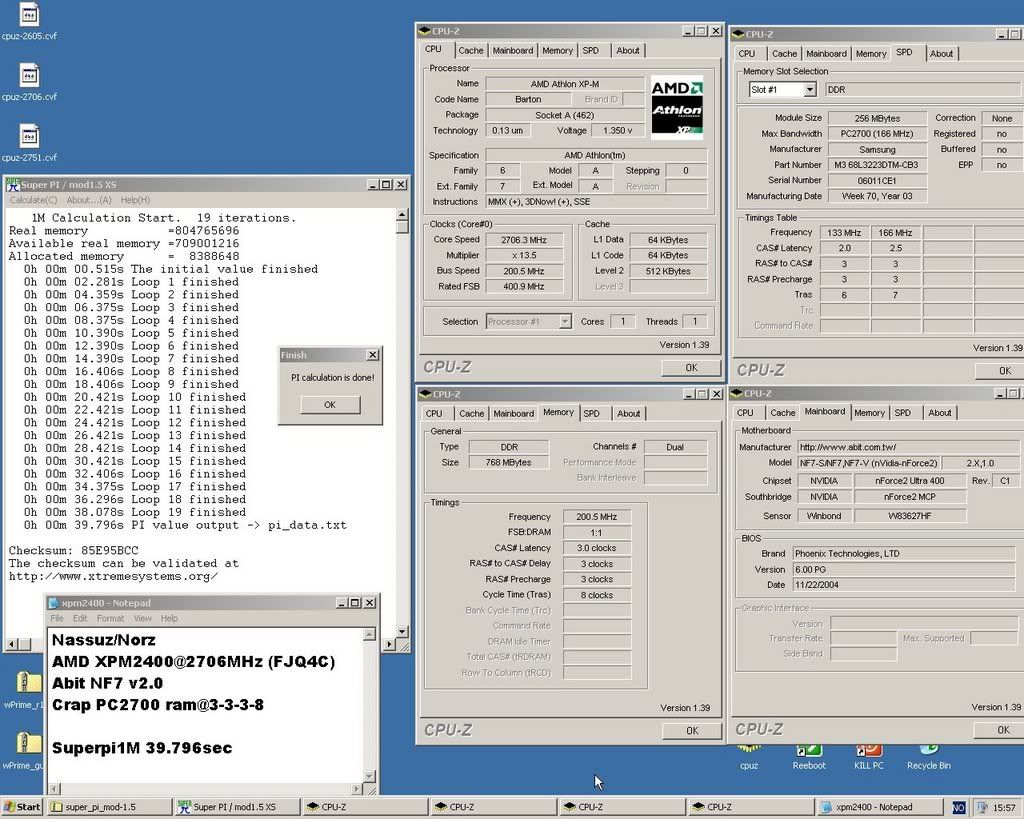Click the Core Speed value 2706.3 MHz

[524, 240]
